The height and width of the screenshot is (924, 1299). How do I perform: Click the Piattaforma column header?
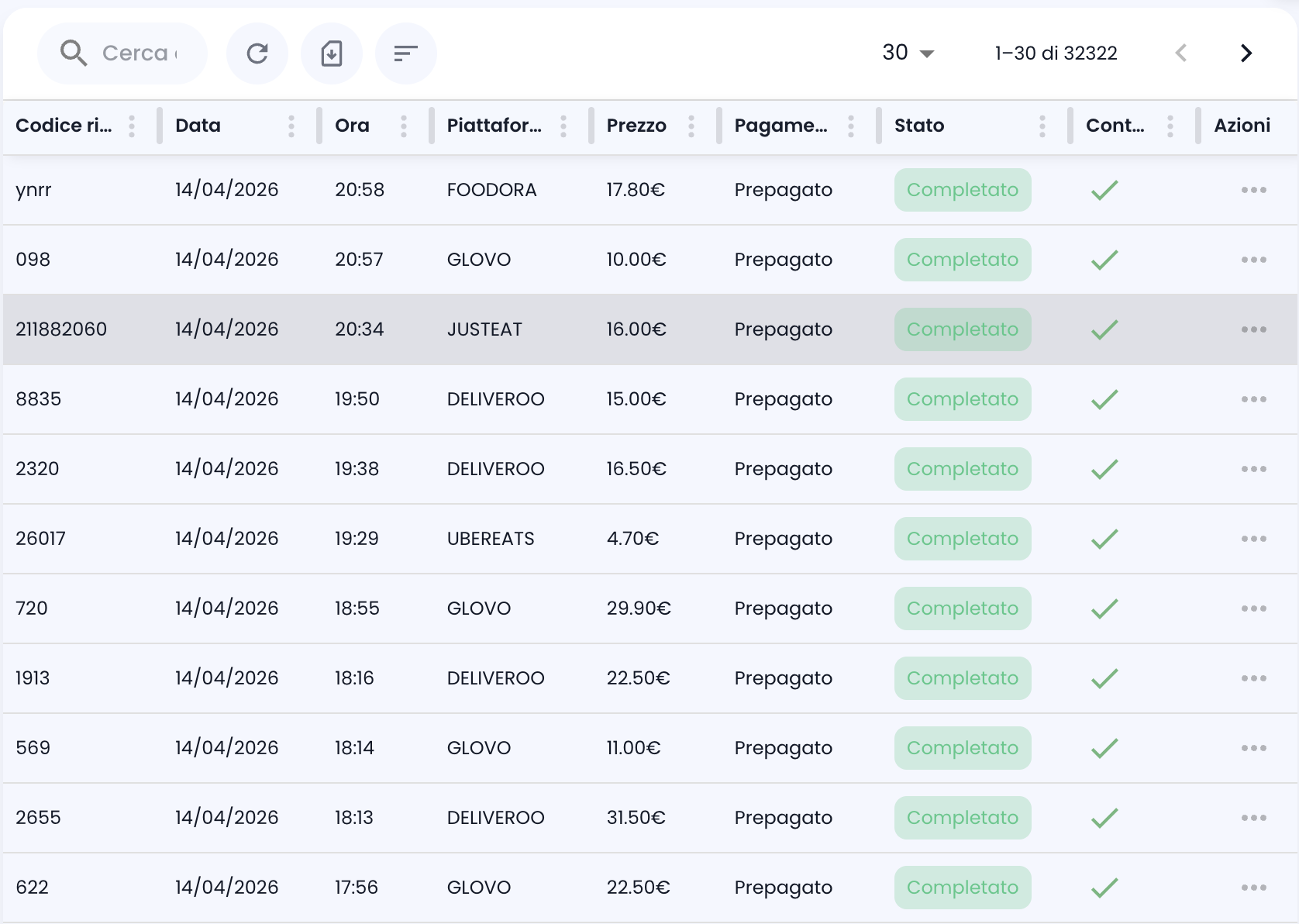494,125
